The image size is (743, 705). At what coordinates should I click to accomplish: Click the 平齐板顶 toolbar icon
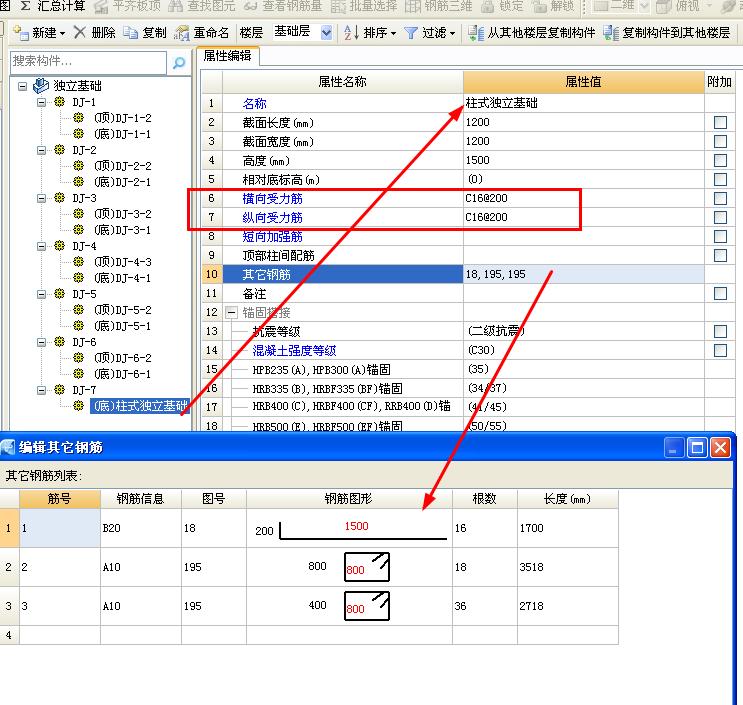(101, 6)
